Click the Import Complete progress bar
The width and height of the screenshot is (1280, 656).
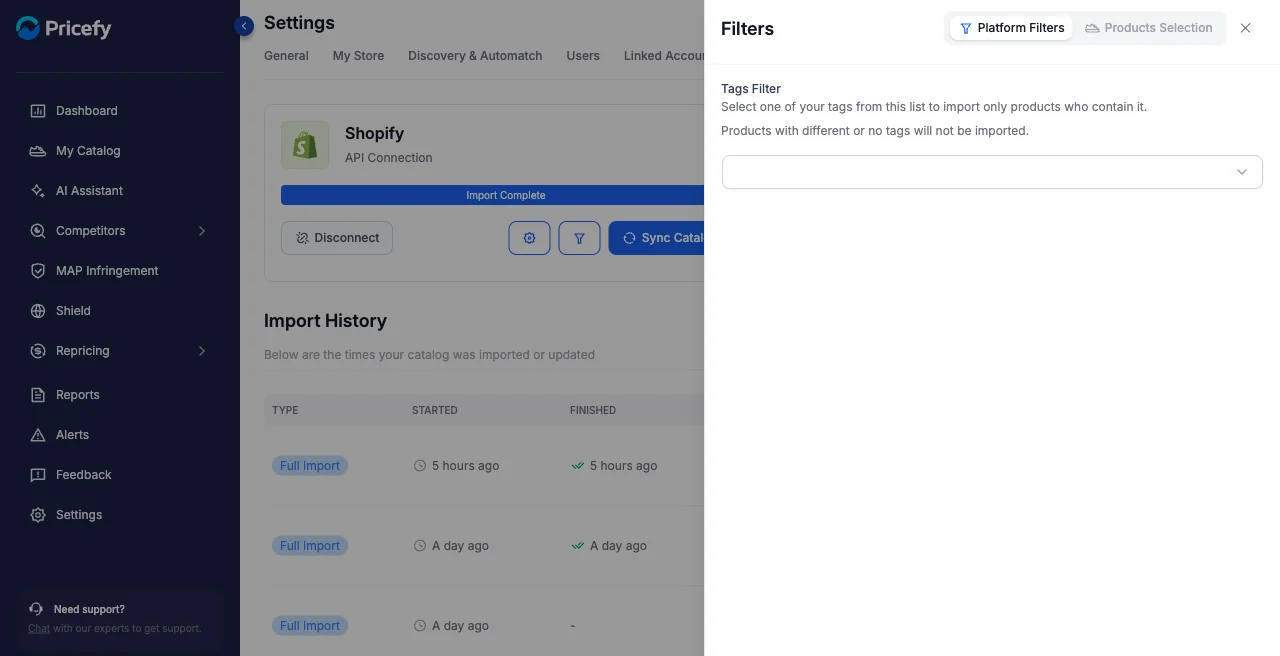coord(493,195)
